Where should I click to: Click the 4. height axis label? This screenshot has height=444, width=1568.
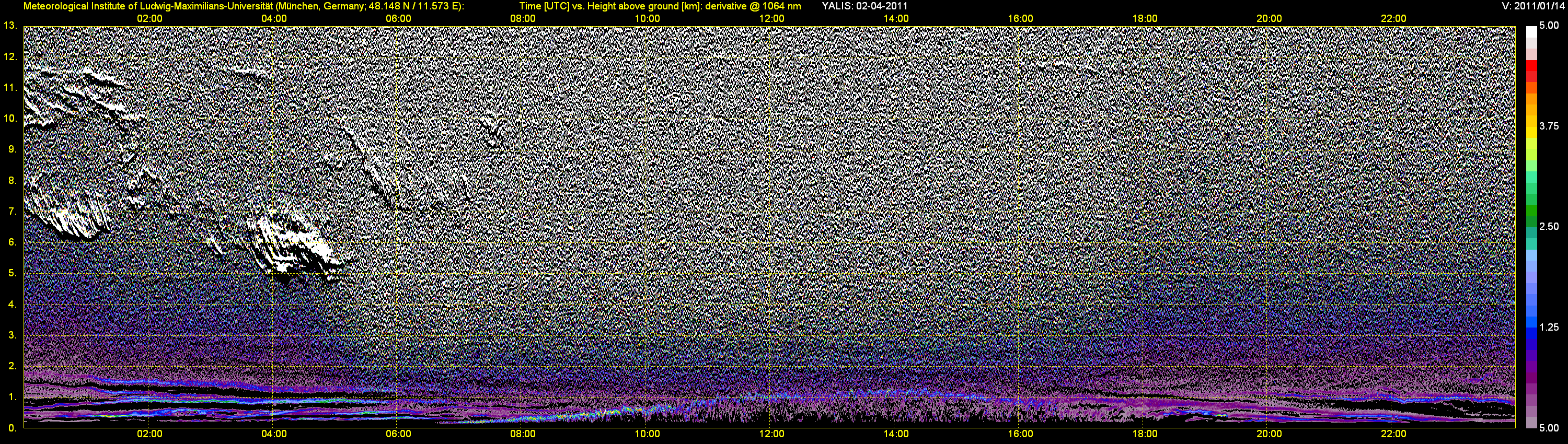(13, 304)
